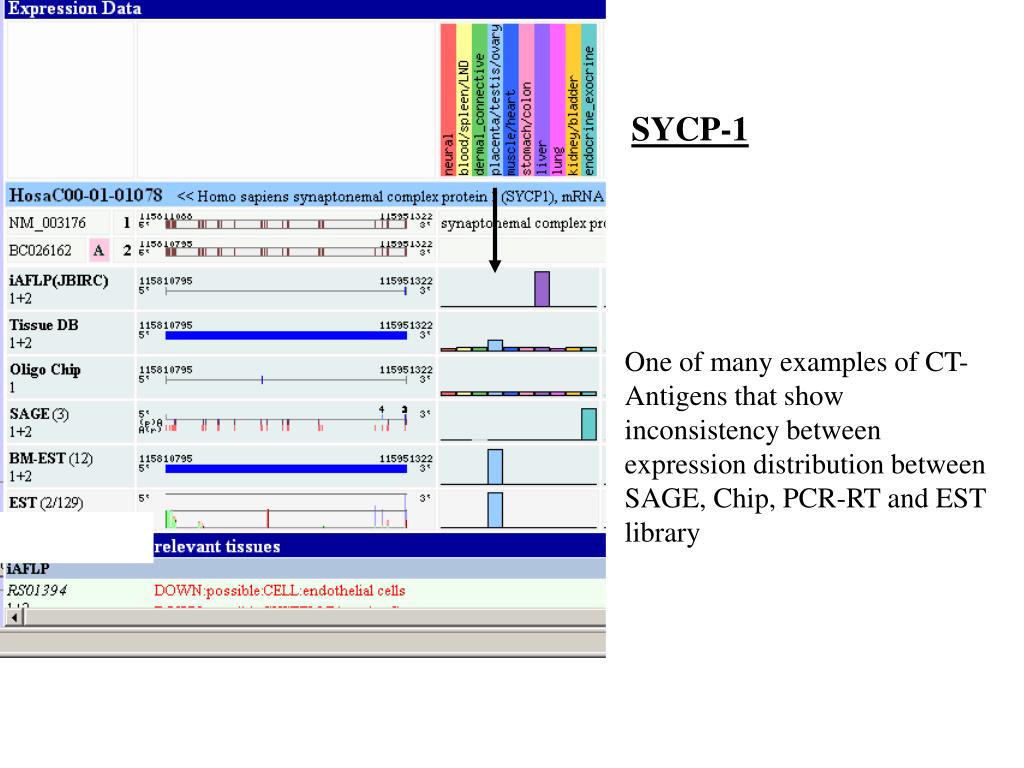Select the endocrine_exocrine color column
This screenshot has height=768, width=1024.
tap(589, 100)
